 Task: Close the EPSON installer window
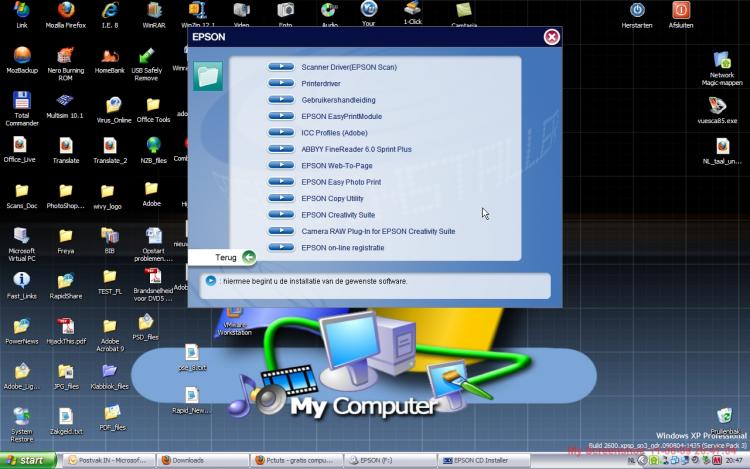(x=551, y=37)
